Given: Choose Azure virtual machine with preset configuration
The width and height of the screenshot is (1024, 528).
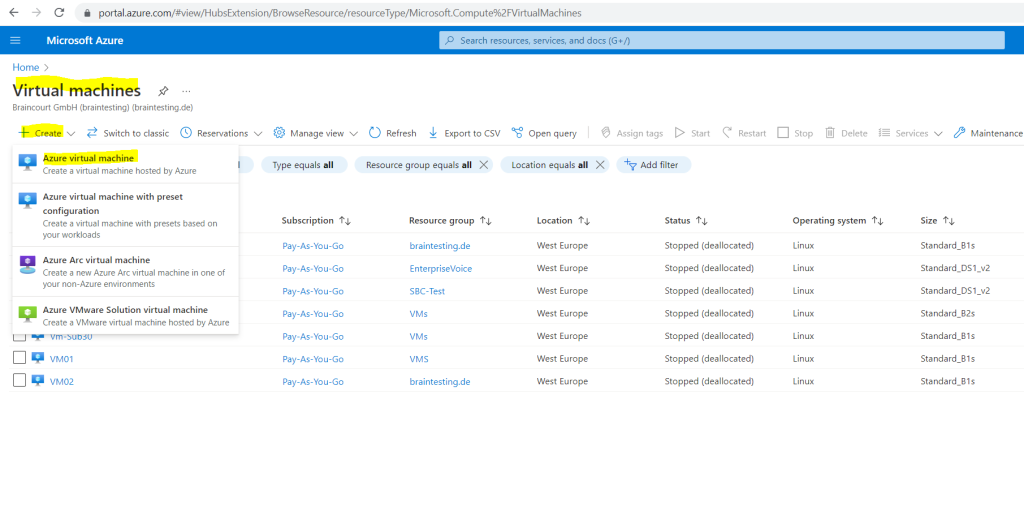Looking at the screenshot, I should 125,215.
